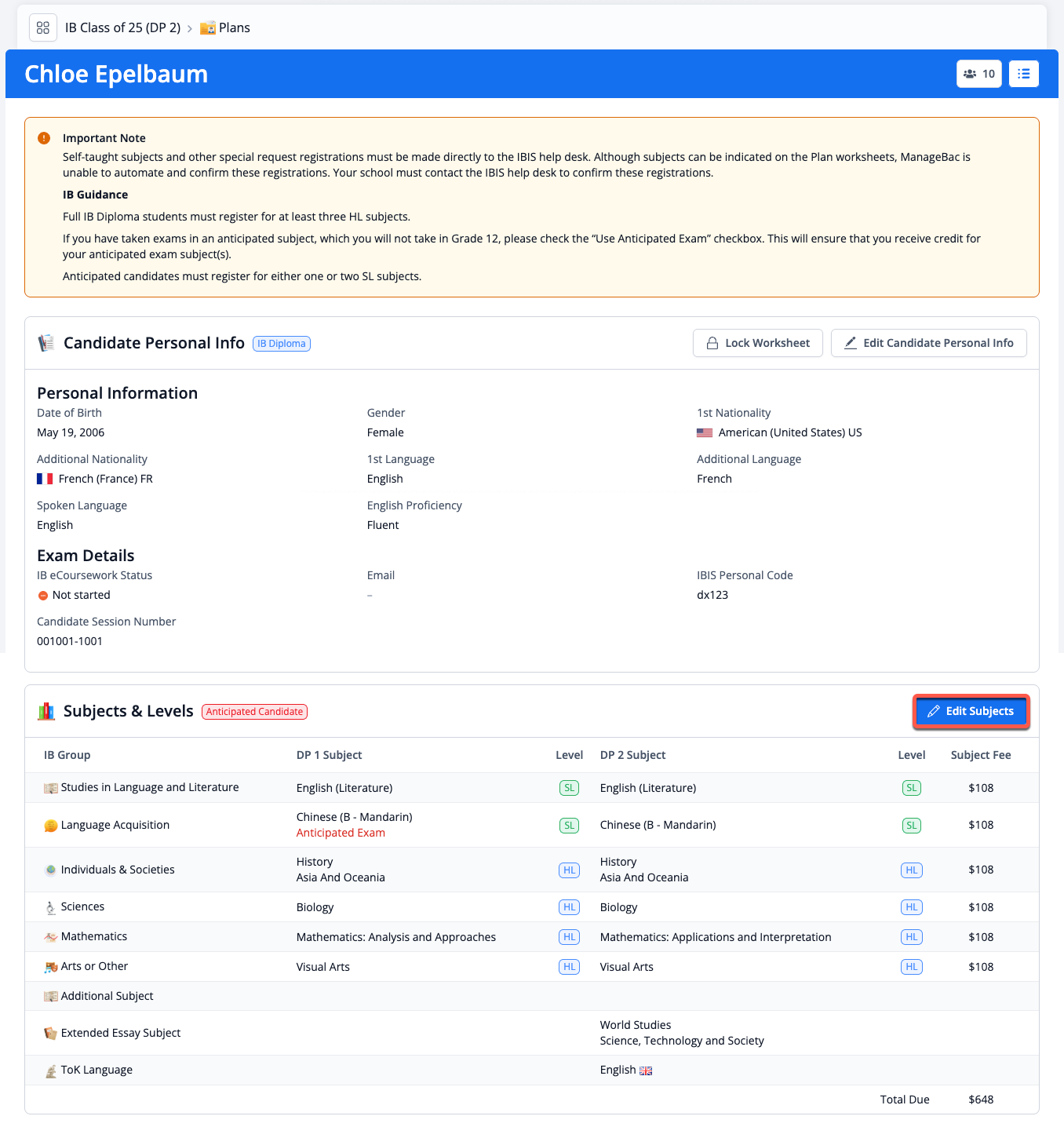
Task: Click the IB Diploma badge
Action: pyautogui.click(x=281, y=344)
